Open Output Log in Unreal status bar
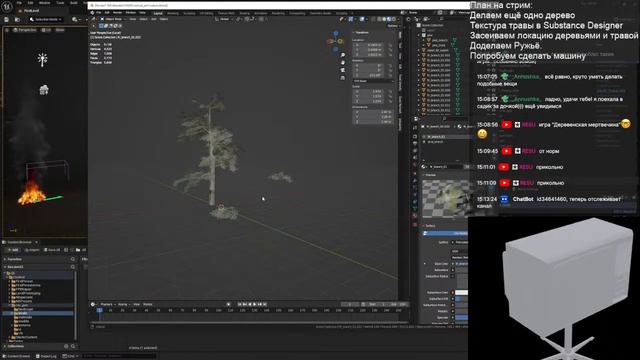Screen dimensions: 640x360 (x=46, y=356)
